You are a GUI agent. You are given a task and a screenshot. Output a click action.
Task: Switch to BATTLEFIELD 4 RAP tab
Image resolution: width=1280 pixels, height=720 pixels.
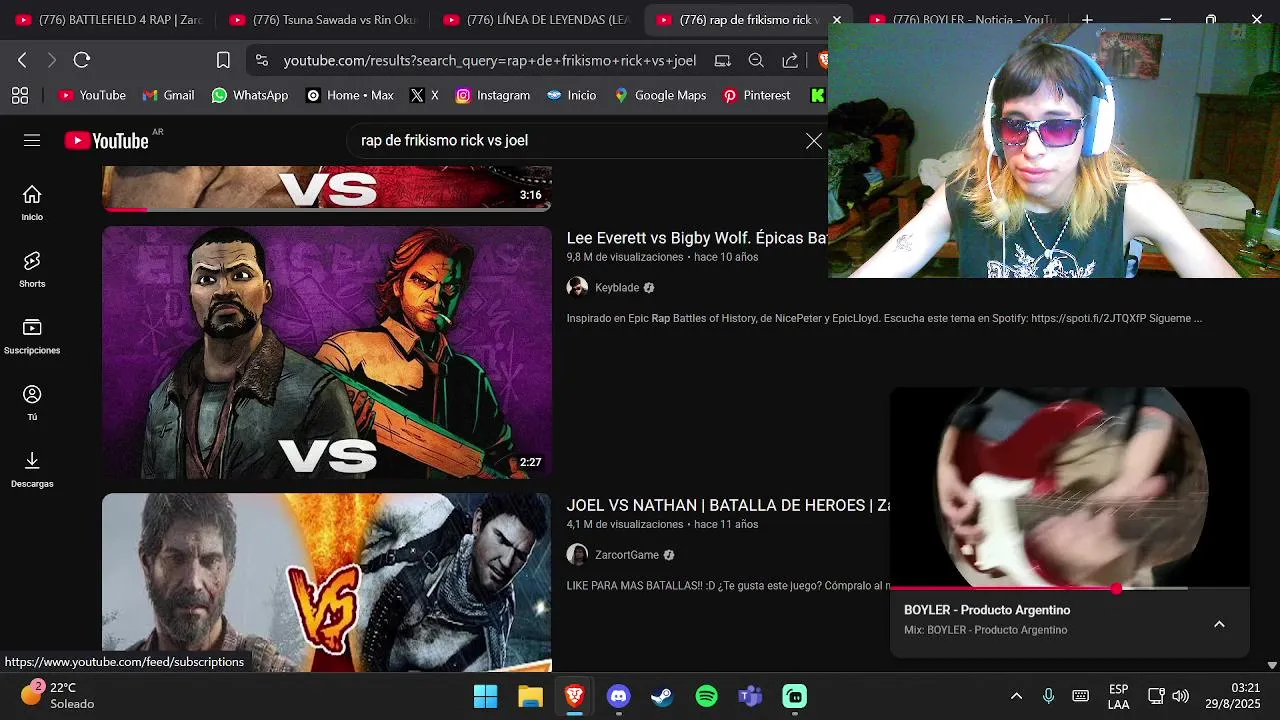click(110, 20)
